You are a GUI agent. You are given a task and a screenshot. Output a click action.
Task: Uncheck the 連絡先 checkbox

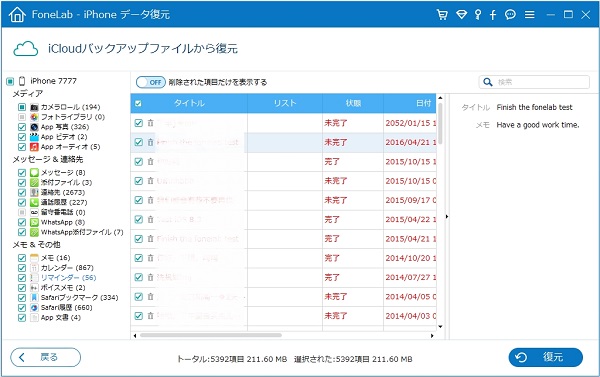tap(22, 192)
